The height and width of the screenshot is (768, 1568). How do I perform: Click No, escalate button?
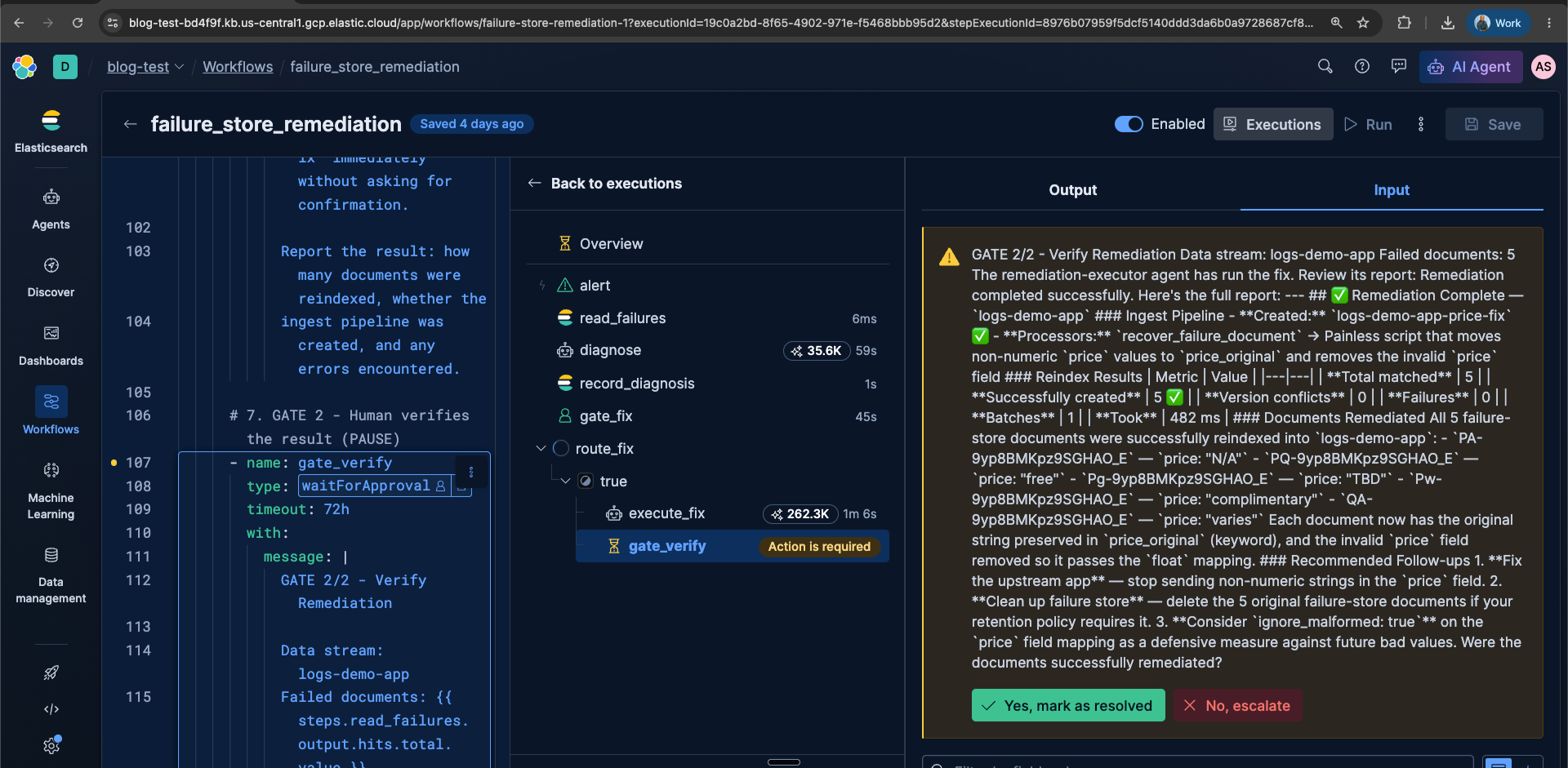click(1237, 705)
